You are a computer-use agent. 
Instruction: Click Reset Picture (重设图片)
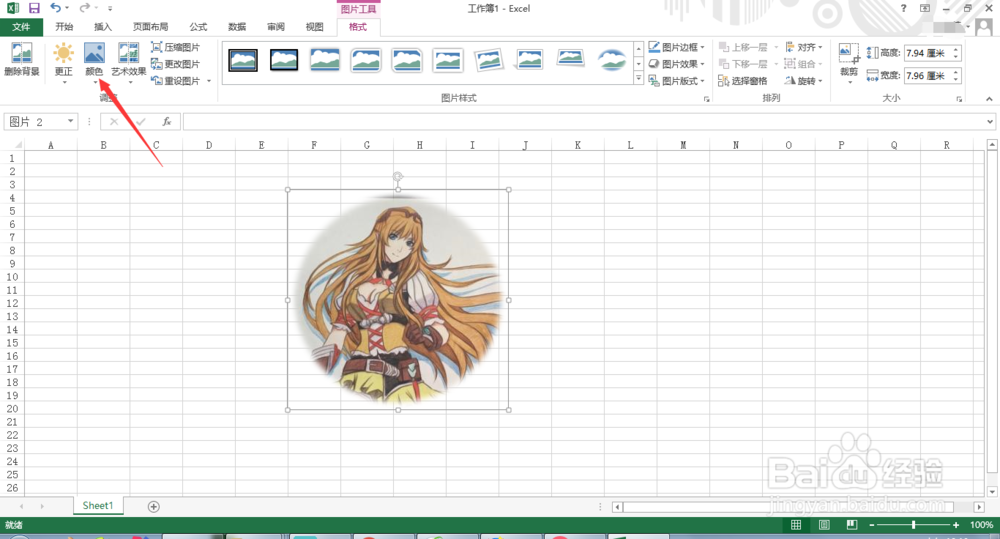point(175,80)
